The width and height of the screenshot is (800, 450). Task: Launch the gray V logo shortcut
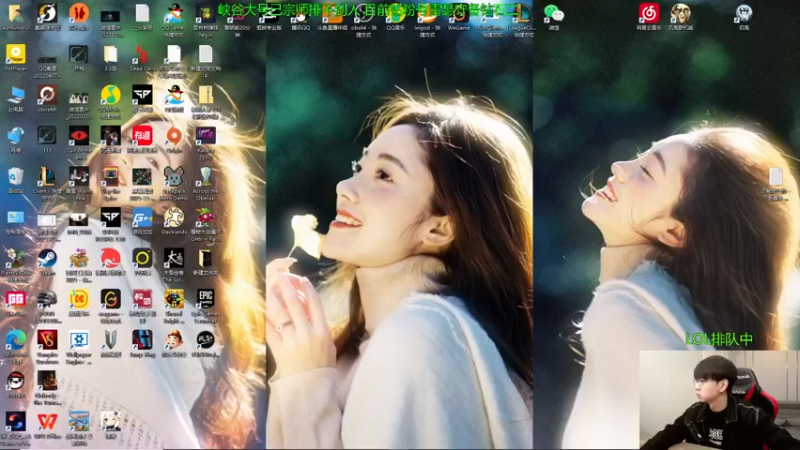pos(110,340)
